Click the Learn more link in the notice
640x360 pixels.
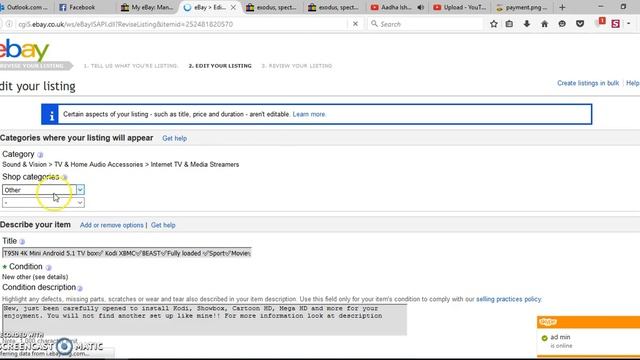[309, 114]
